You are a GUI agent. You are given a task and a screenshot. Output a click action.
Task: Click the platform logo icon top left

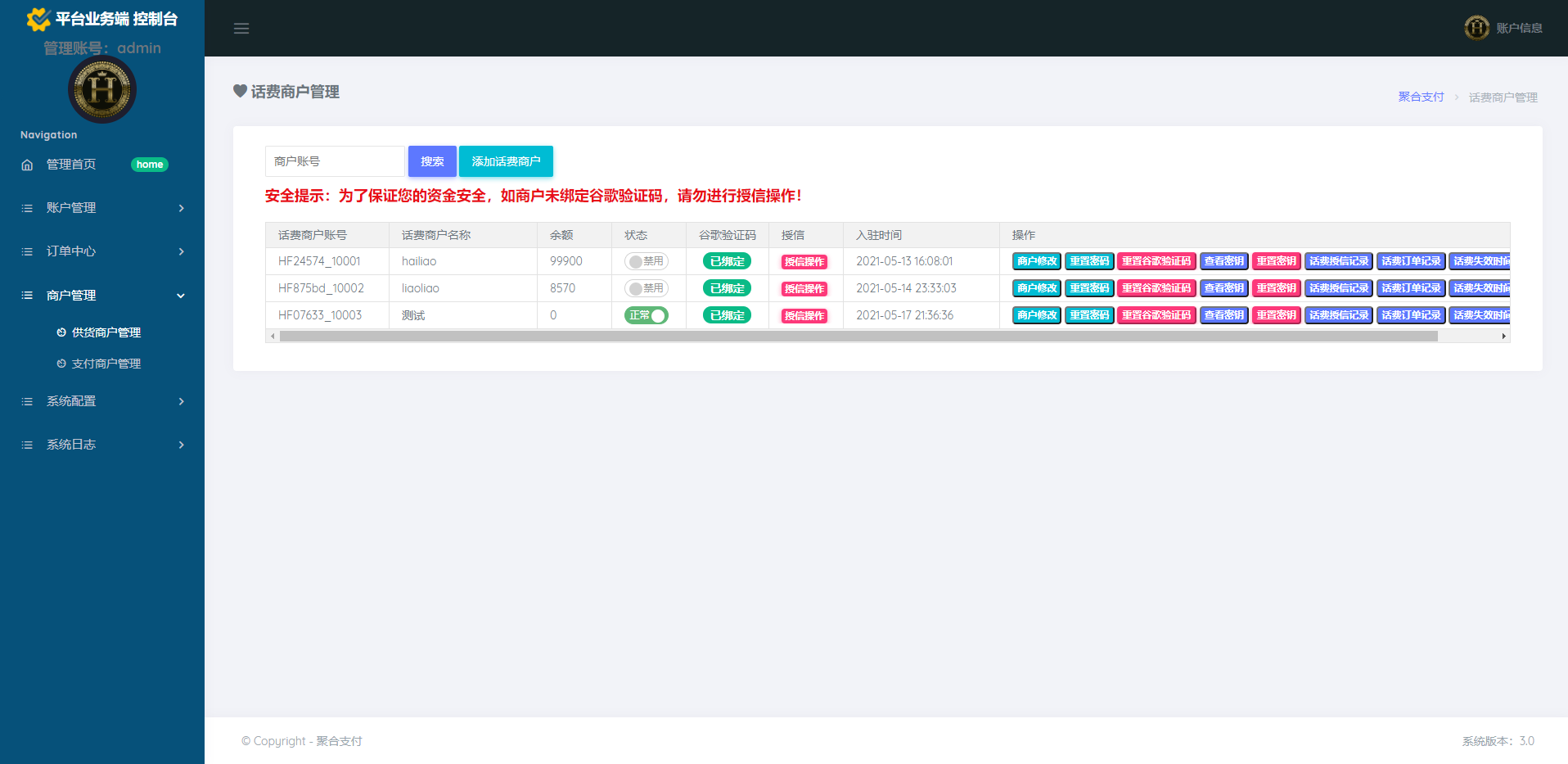pos(38,18)
